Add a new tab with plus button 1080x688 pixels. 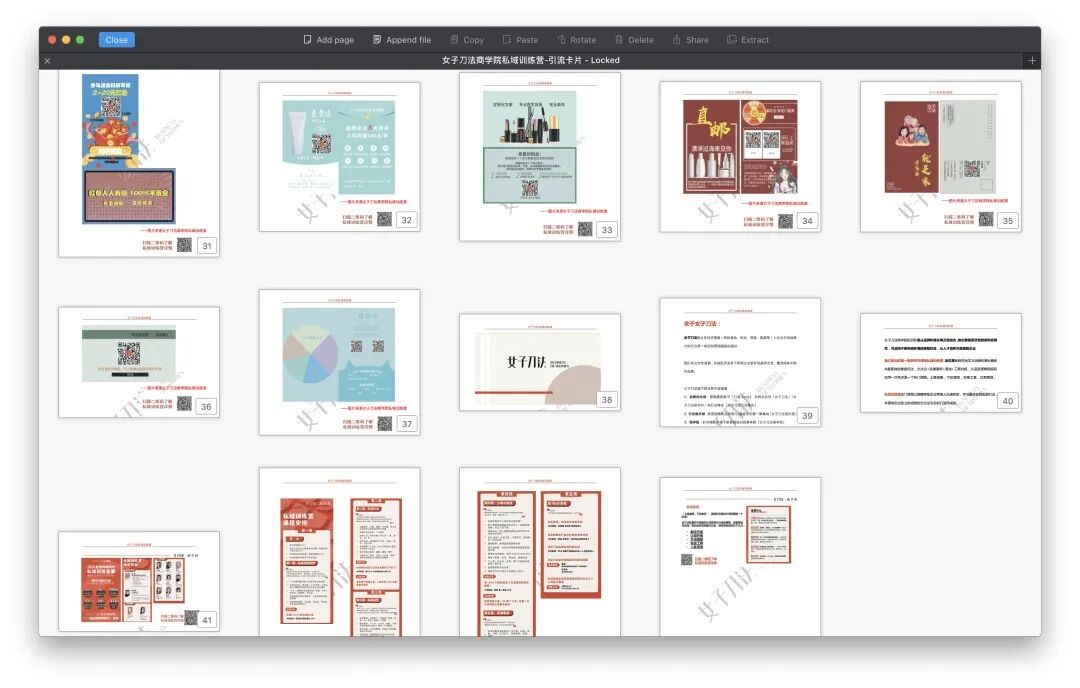(1031, 61)
